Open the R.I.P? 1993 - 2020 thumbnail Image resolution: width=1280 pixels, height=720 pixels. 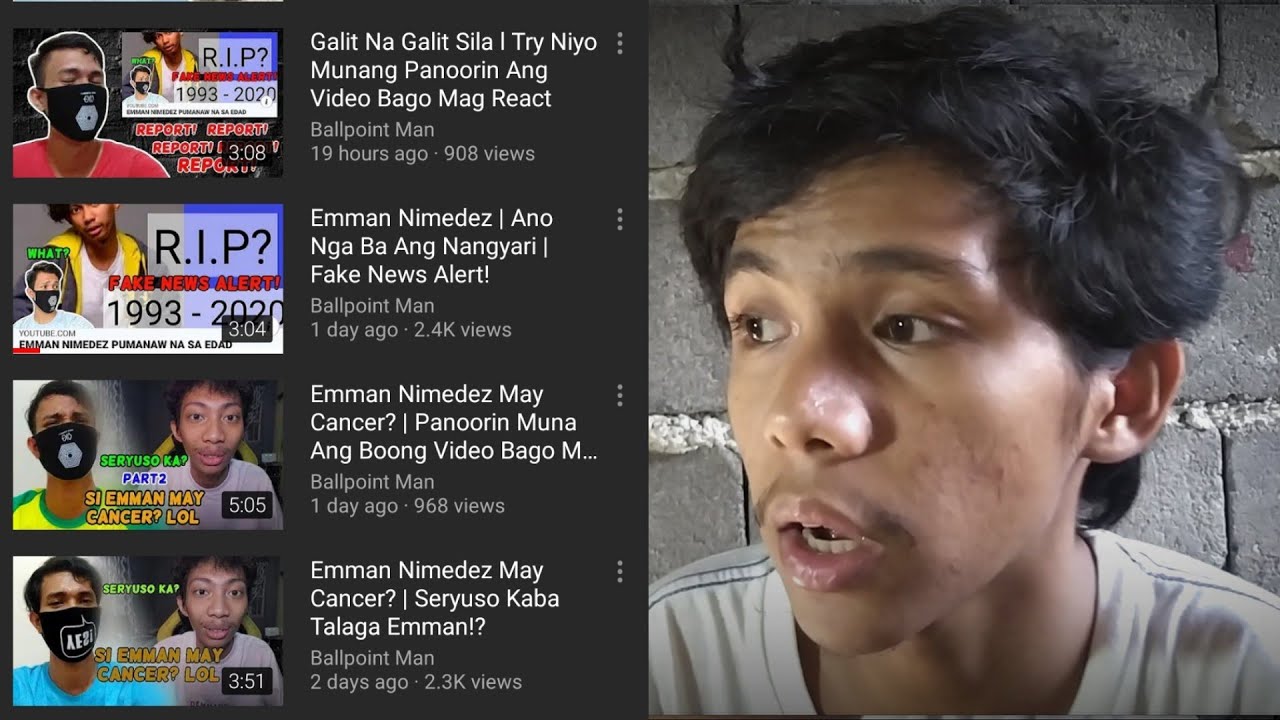pyautogui.click(x=148, y=279)
